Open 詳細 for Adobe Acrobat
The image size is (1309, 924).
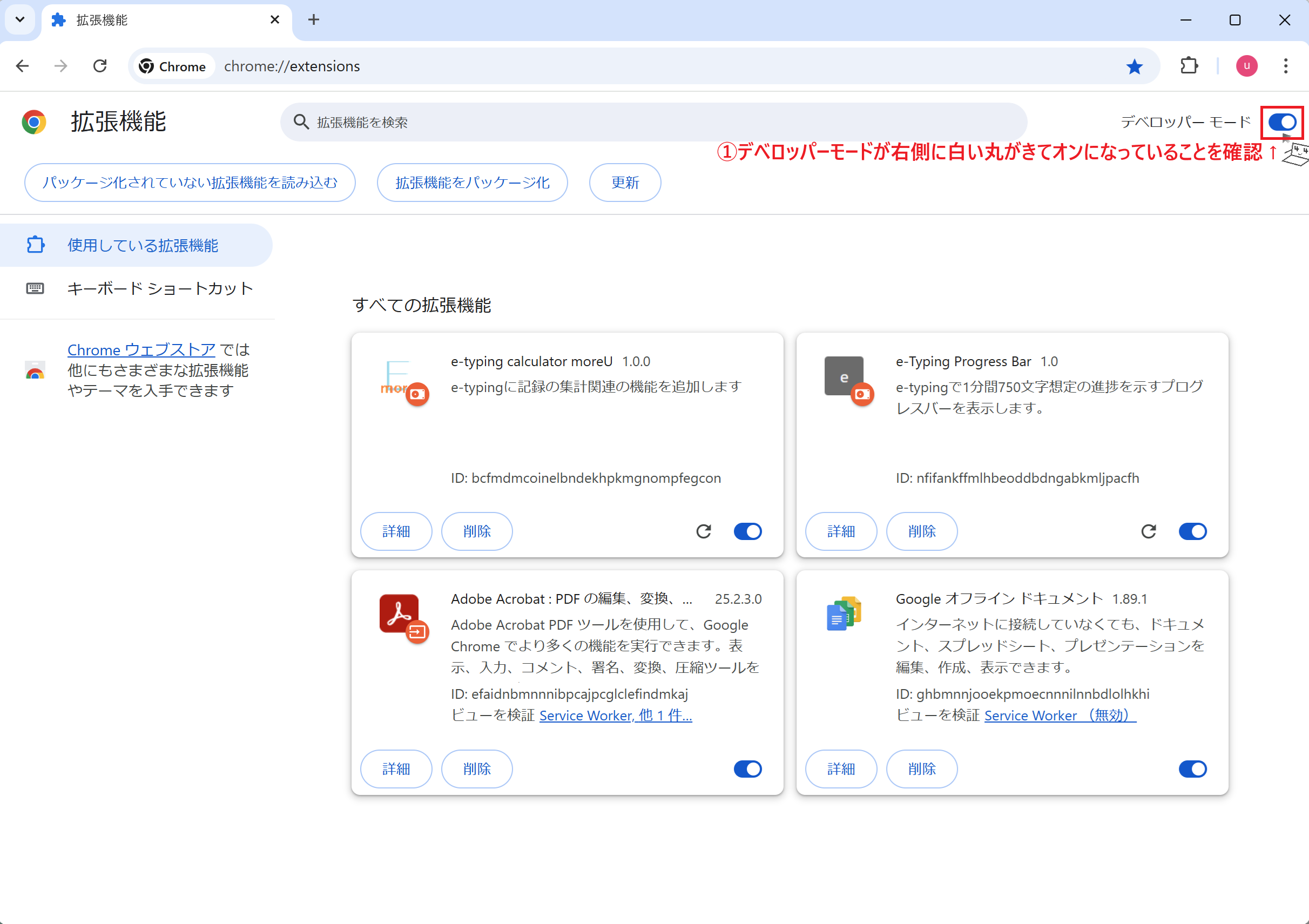(396, 769)
